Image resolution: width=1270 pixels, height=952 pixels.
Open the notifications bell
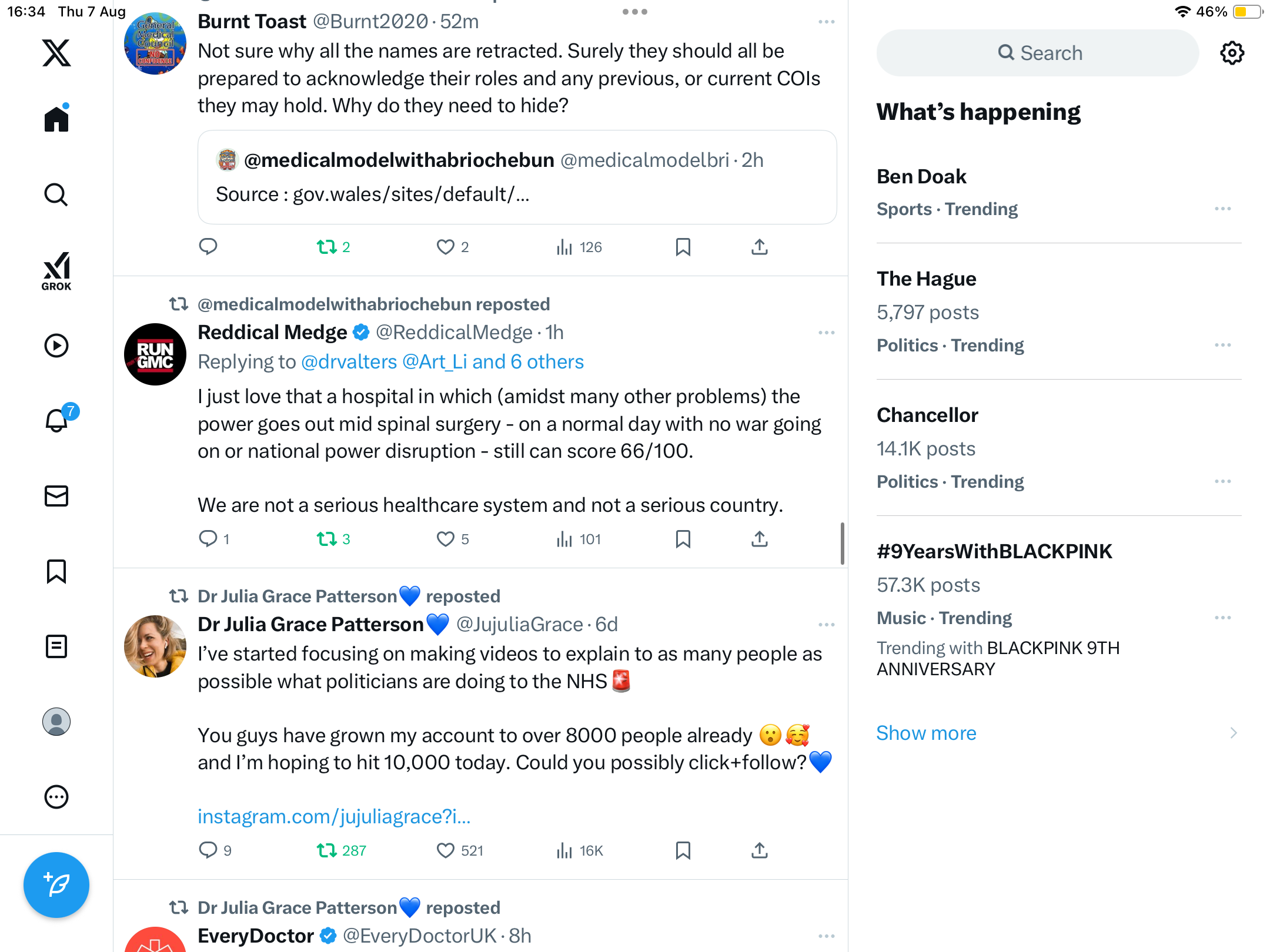tap(56, 420)
